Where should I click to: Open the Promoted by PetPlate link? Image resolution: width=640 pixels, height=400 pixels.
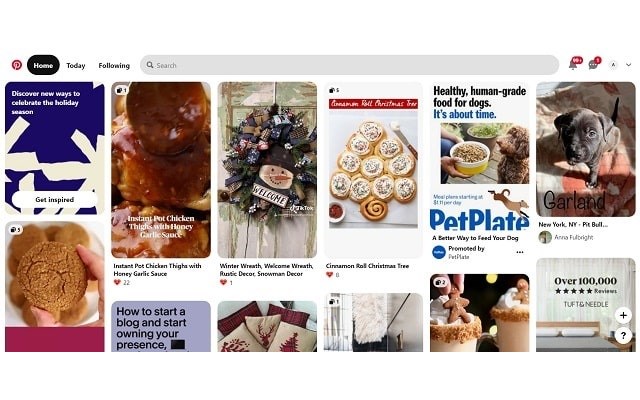(x=466, y=252)
